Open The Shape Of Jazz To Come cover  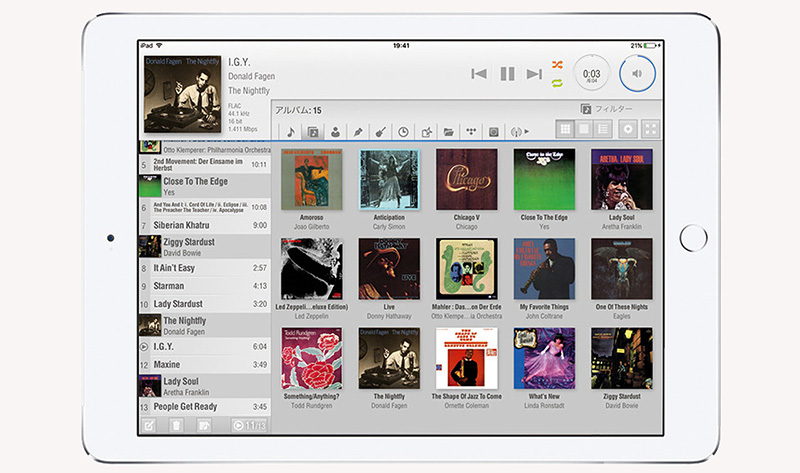(466, 358)
